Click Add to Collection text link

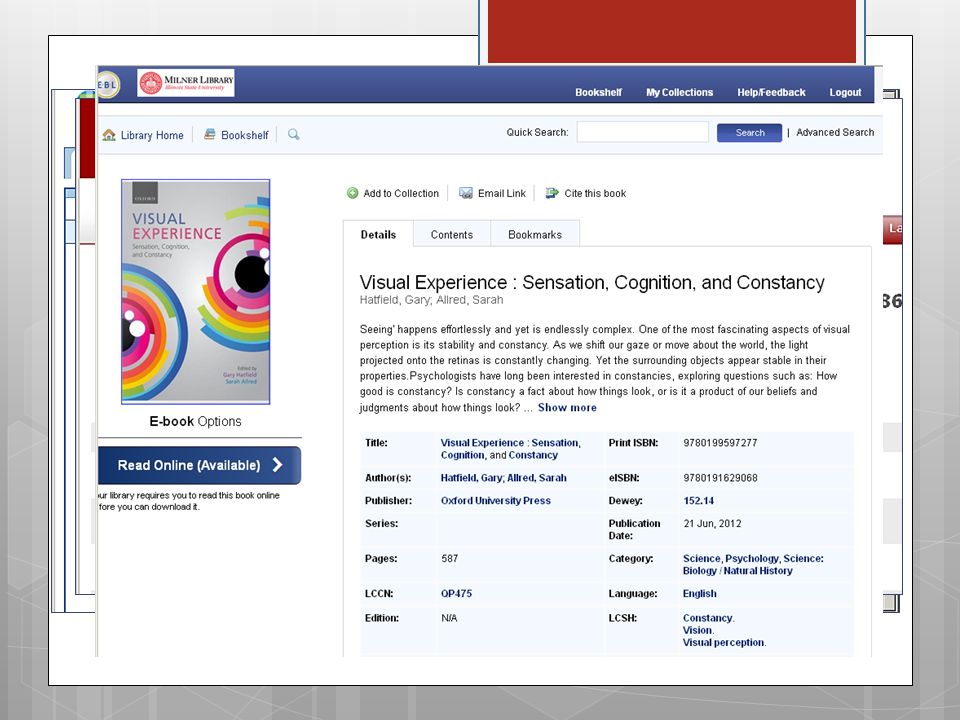point(401,193)
